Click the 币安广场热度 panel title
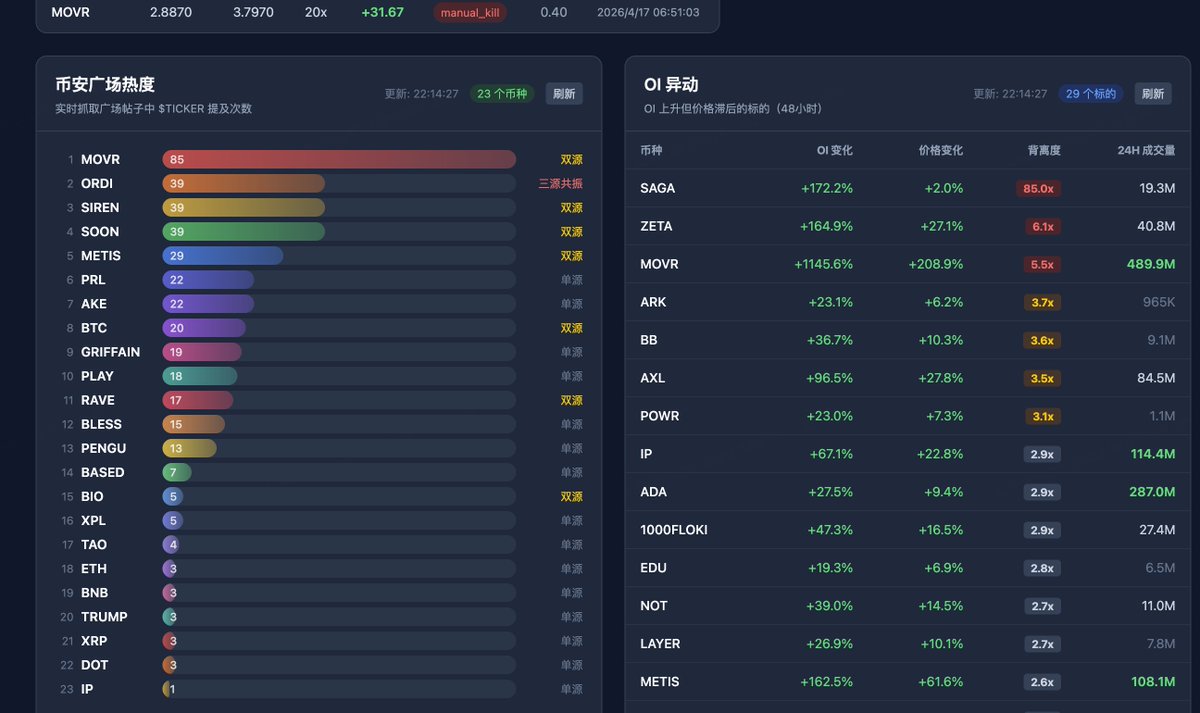Viewport: 1200px width, 713px height. pyautogui.click(x=105, y=85)
